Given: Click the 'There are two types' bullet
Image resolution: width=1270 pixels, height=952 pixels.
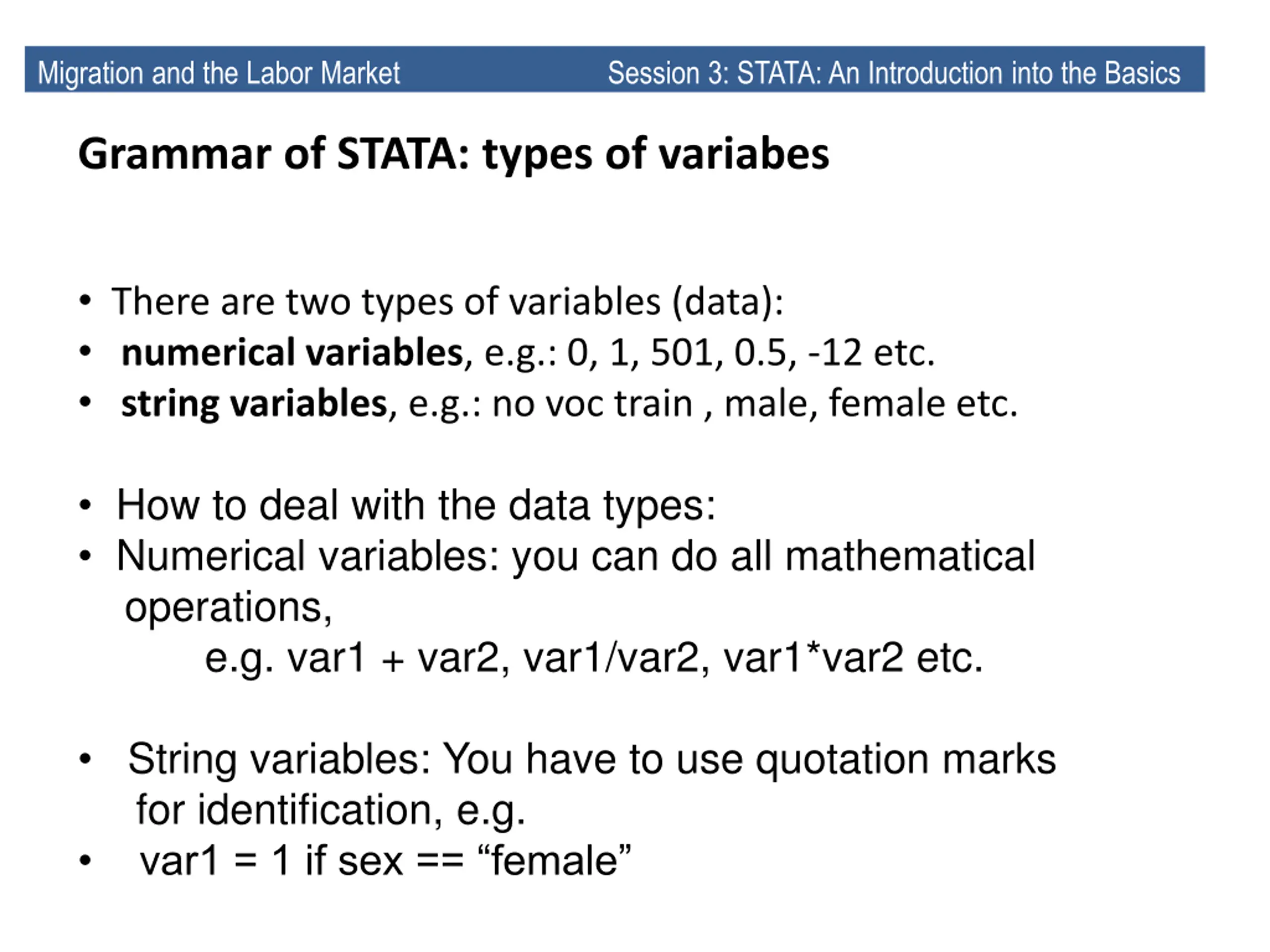Looking at the screenshot, I should [x=447, y=301].
